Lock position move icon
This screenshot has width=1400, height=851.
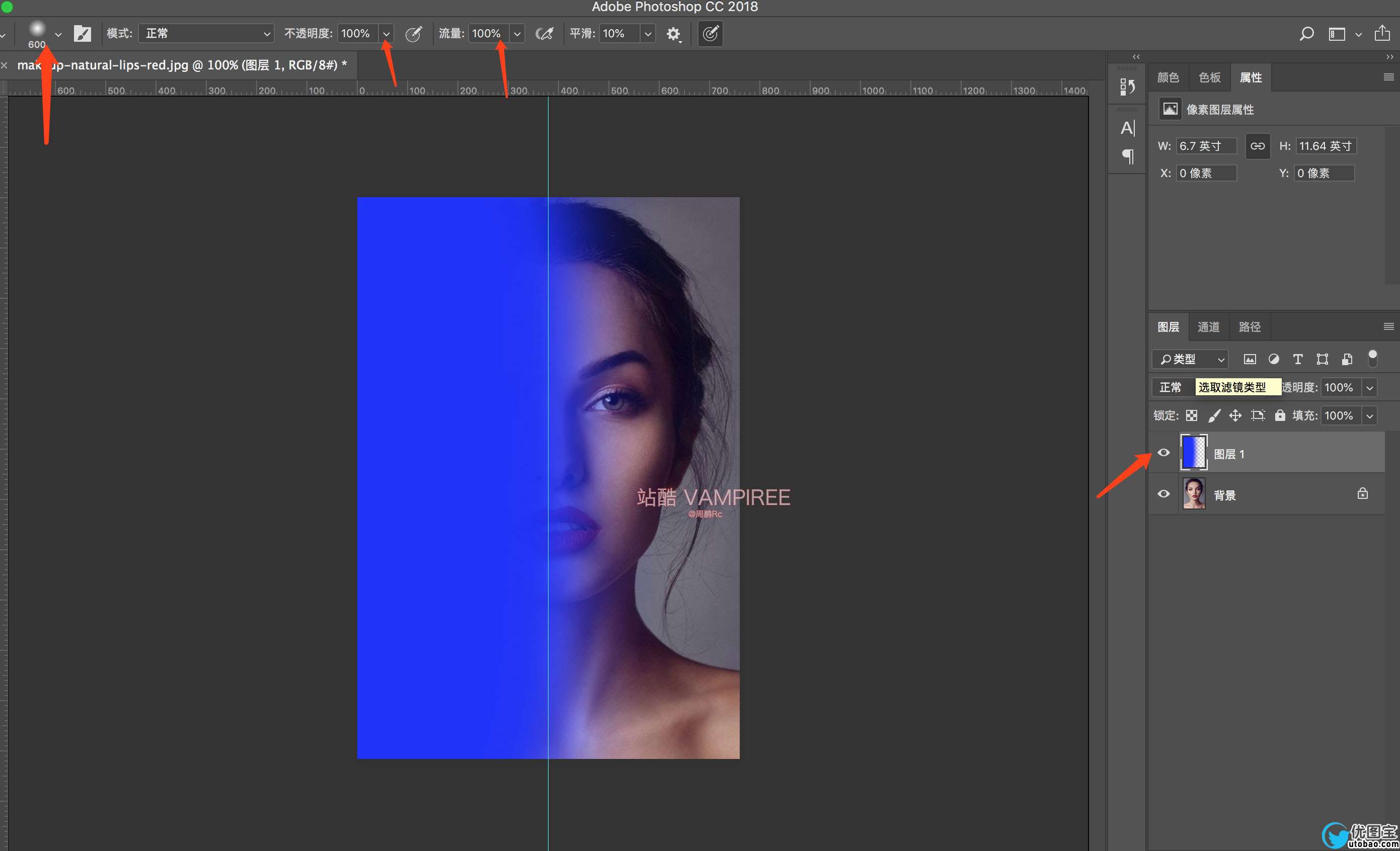[1235, 415]
